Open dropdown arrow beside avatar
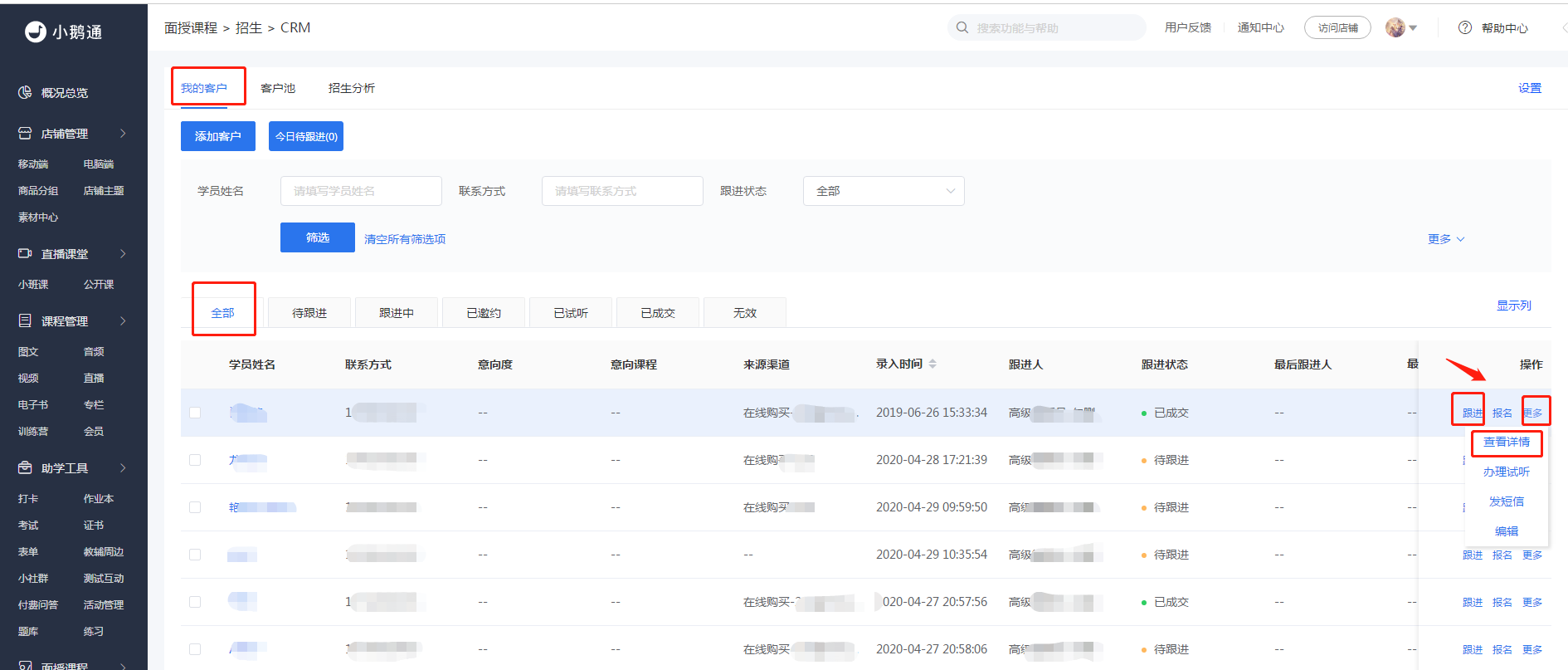The width and height of the screenshot is (1568, 670). click(1413, 28)
